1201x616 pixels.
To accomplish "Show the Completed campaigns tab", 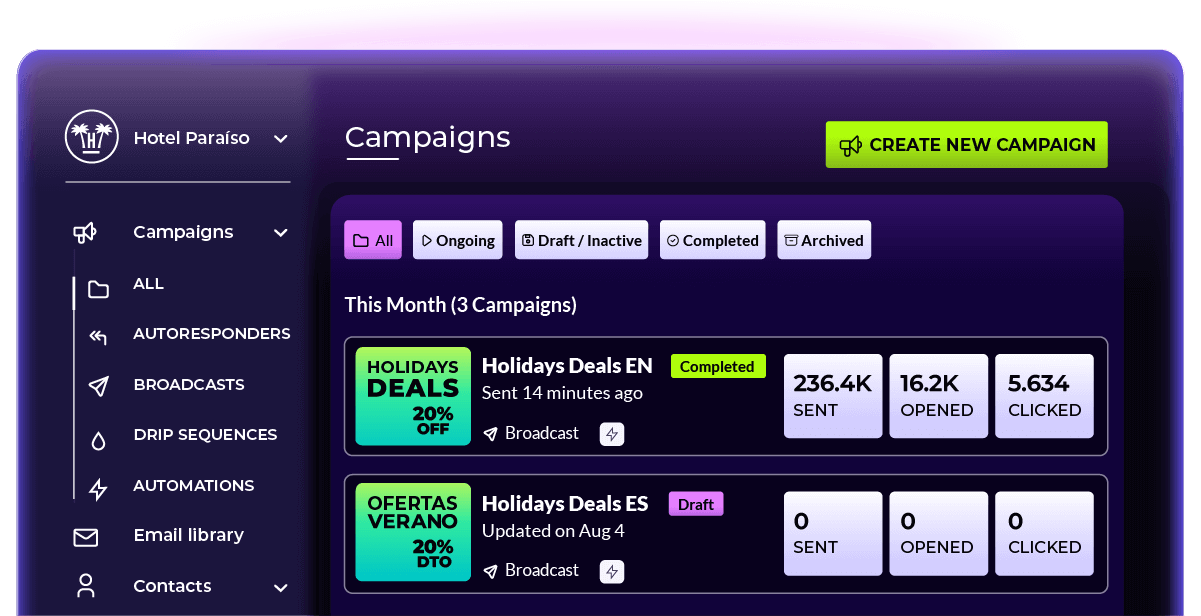I will (x=712, y=240).
